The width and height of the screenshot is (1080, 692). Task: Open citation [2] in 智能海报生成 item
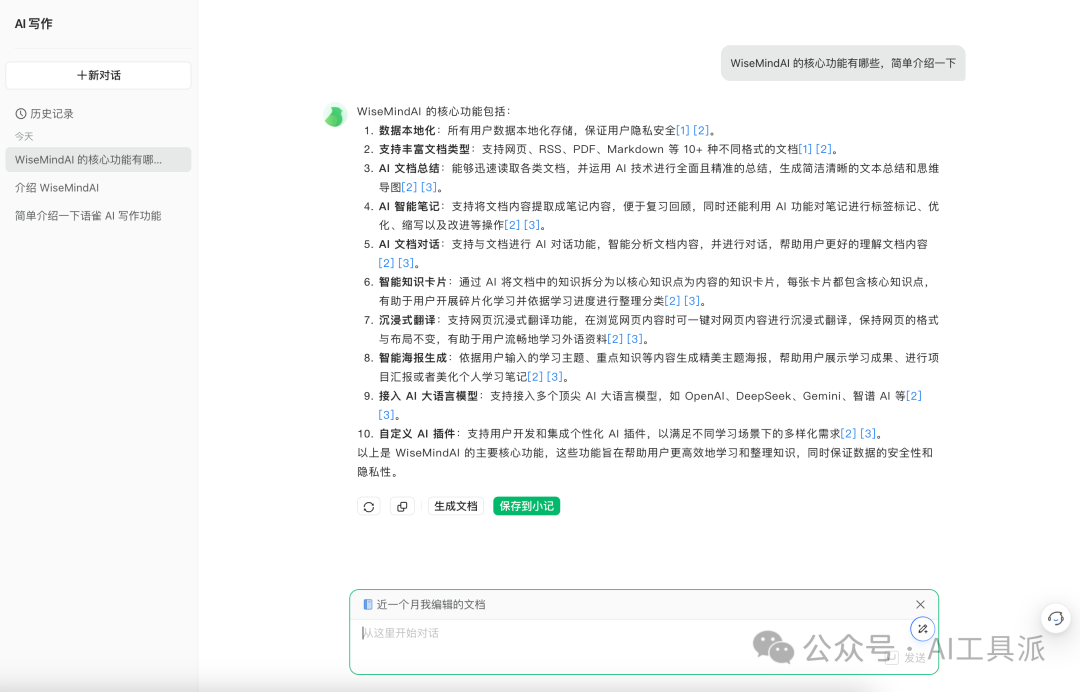(x=535, y=377)
